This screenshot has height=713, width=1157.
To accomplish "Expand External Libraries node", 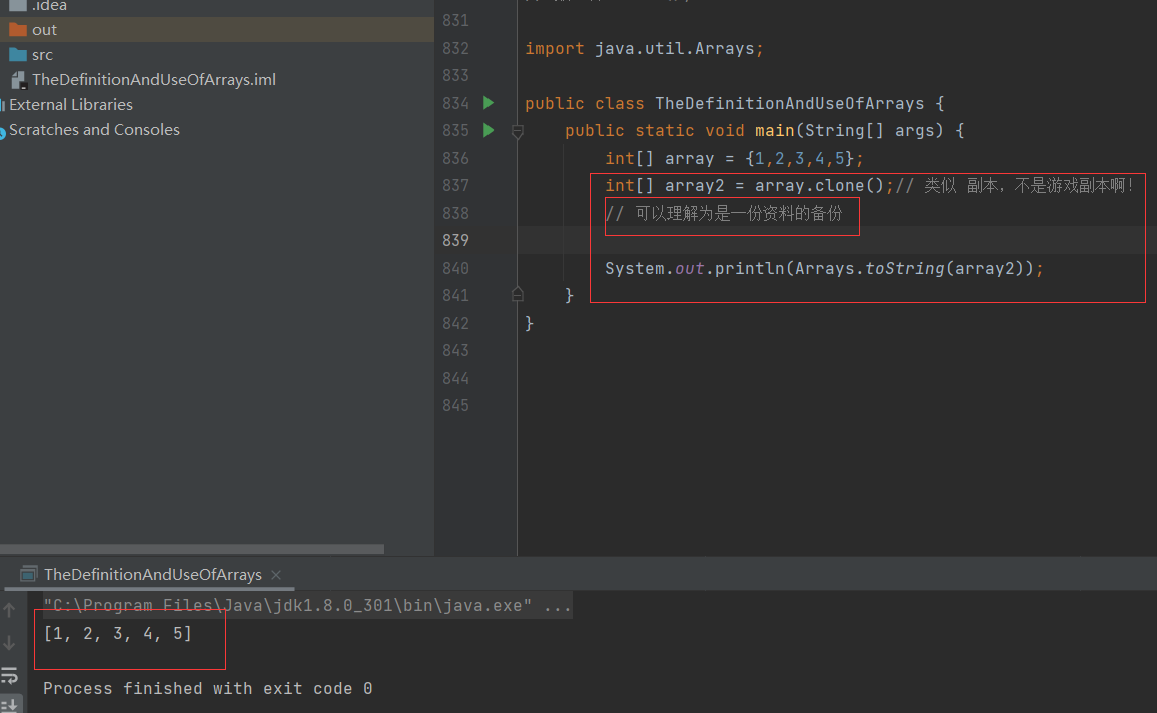I will pyautogui.click(x=71, y=105).
